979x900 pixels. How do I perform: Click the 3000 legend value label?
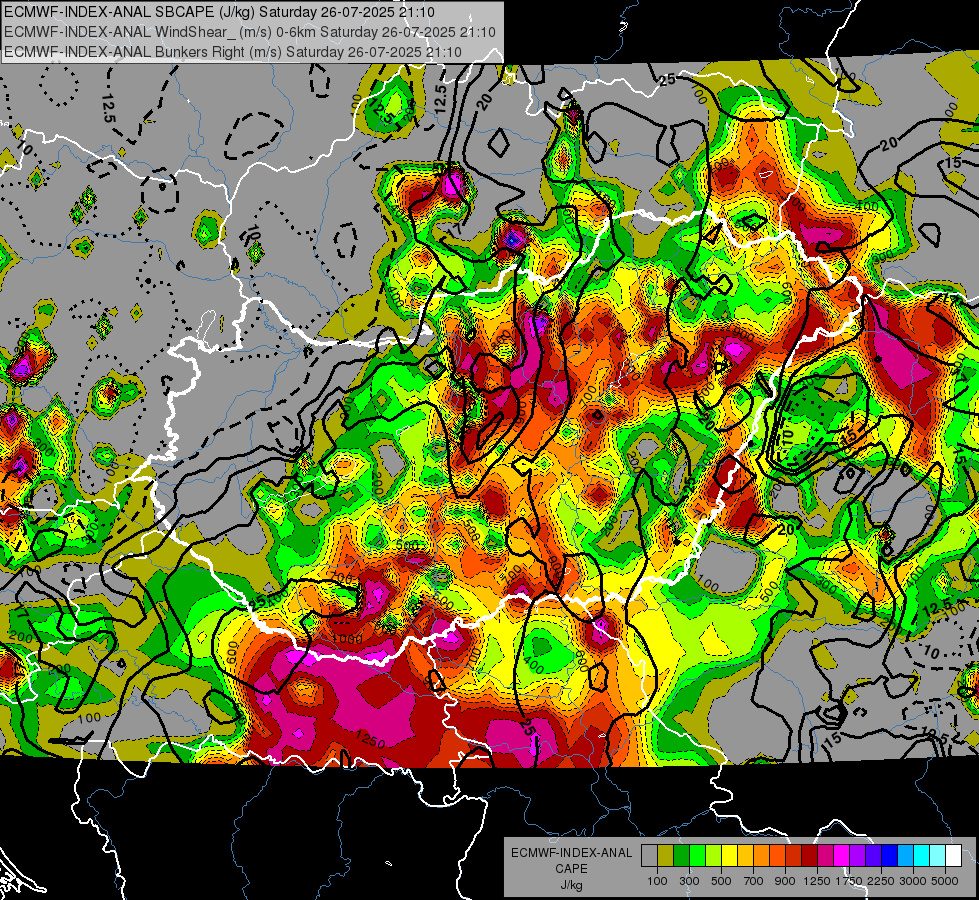(913, 881)
